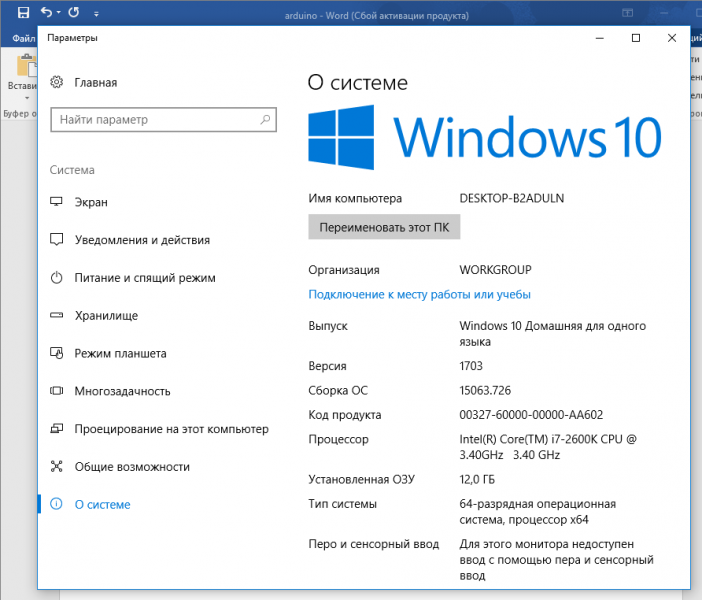Screen dimensions: 702x600
Task: Open the Многозадачность section
Action: click(x=122, y=391)
